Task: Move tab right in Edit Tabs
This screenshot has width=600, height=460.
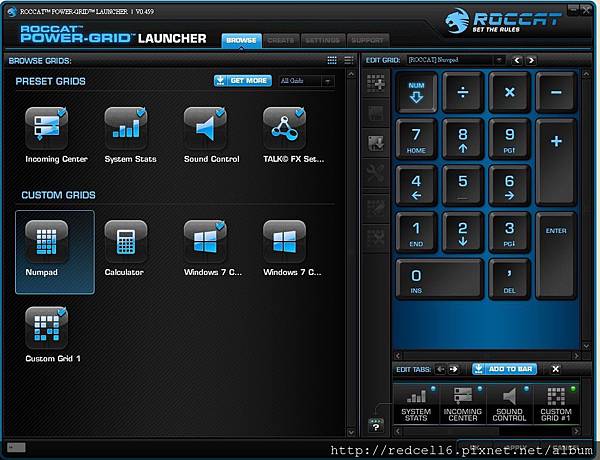Action: click(x=453, y=369)
